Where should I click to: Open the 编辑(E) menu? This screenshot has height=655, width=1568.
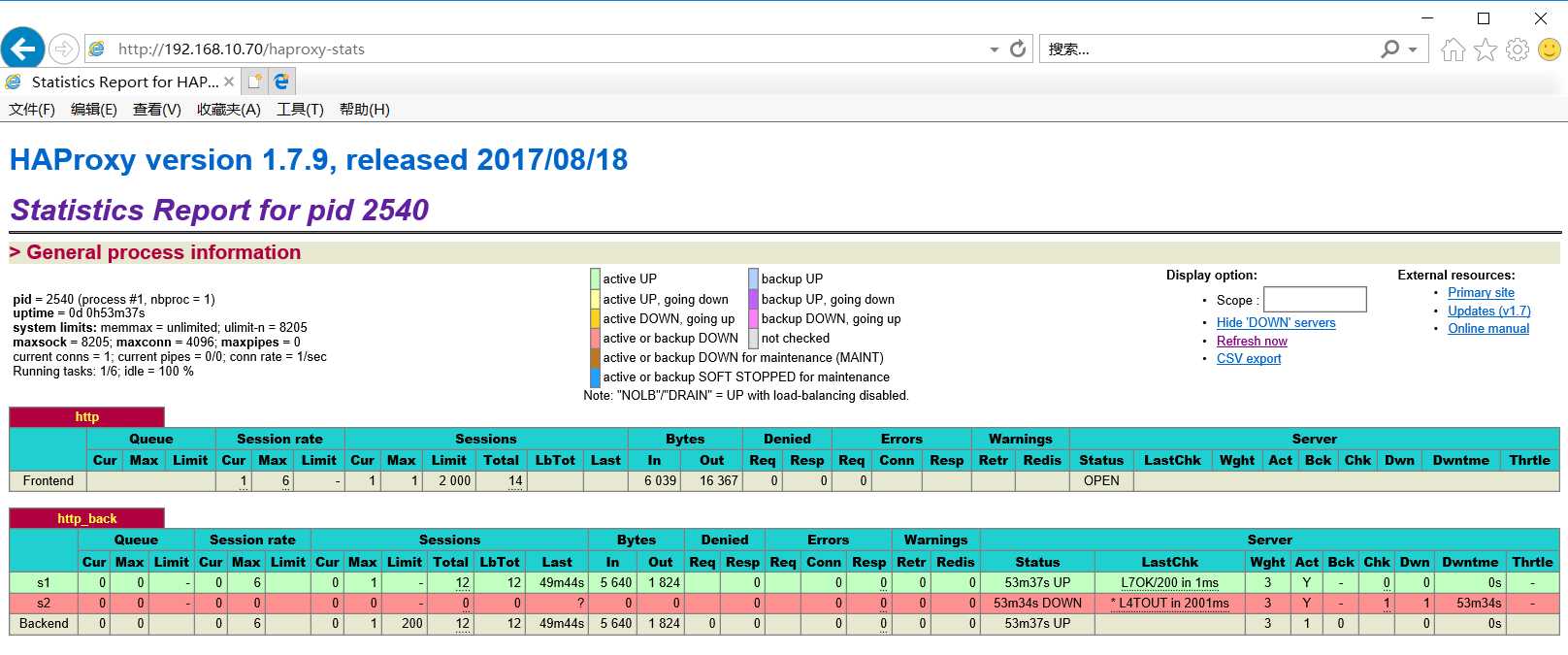[x=94, y=109]
